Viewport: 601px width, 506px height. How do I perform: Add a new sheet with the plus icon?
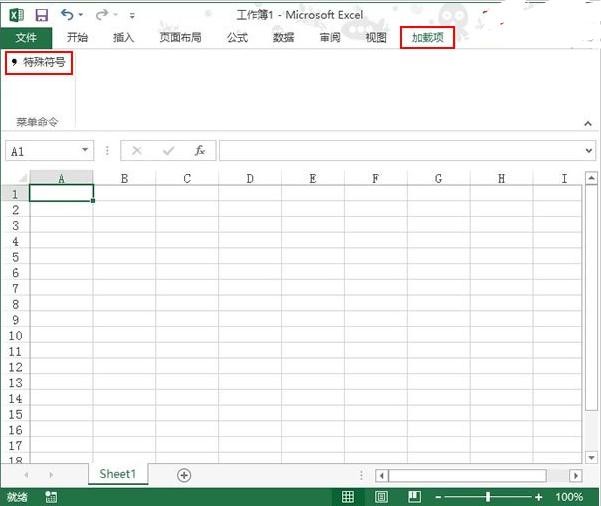pos(184,475)
